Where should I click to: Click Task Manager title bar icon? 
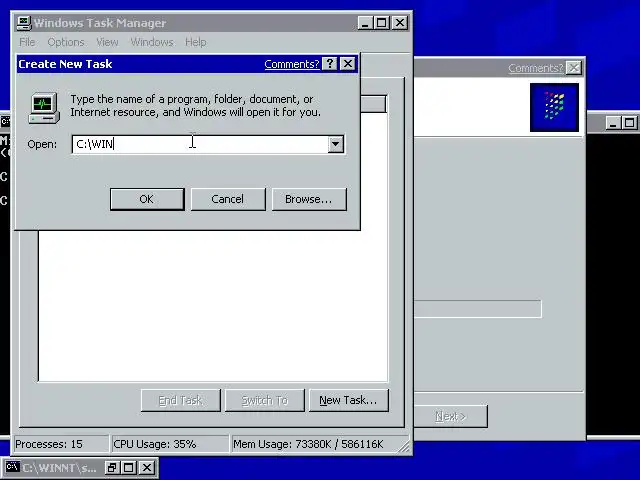24,23
